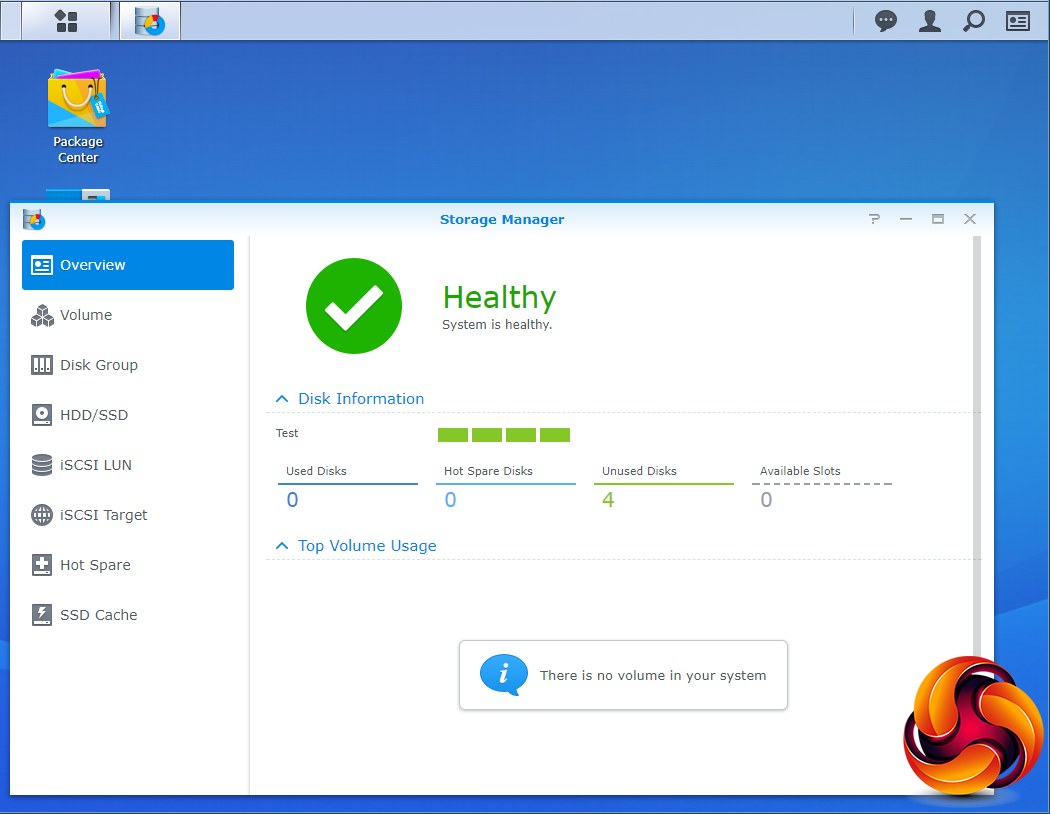This screenshot has height=814, width=1050.
Task: Click the first green disk slot
Action: 453,435
